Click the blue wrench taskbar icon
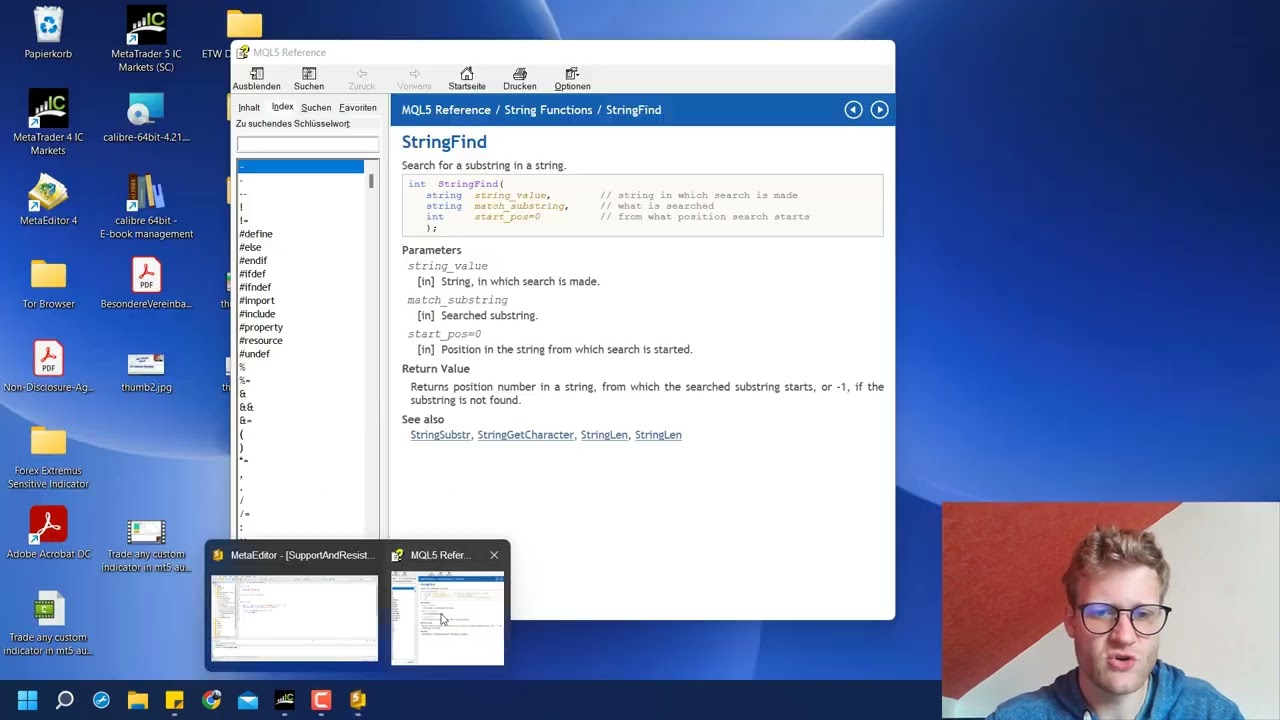Viewport: 1280px width, 720px height. tap(101, 700)
